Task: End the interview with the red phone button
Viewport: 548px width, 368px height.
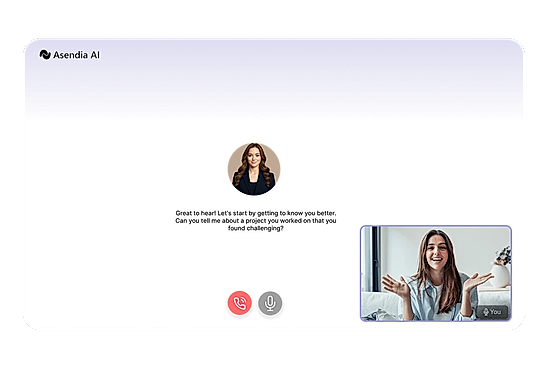Action: pyautogui.click(x=239, y=303)
